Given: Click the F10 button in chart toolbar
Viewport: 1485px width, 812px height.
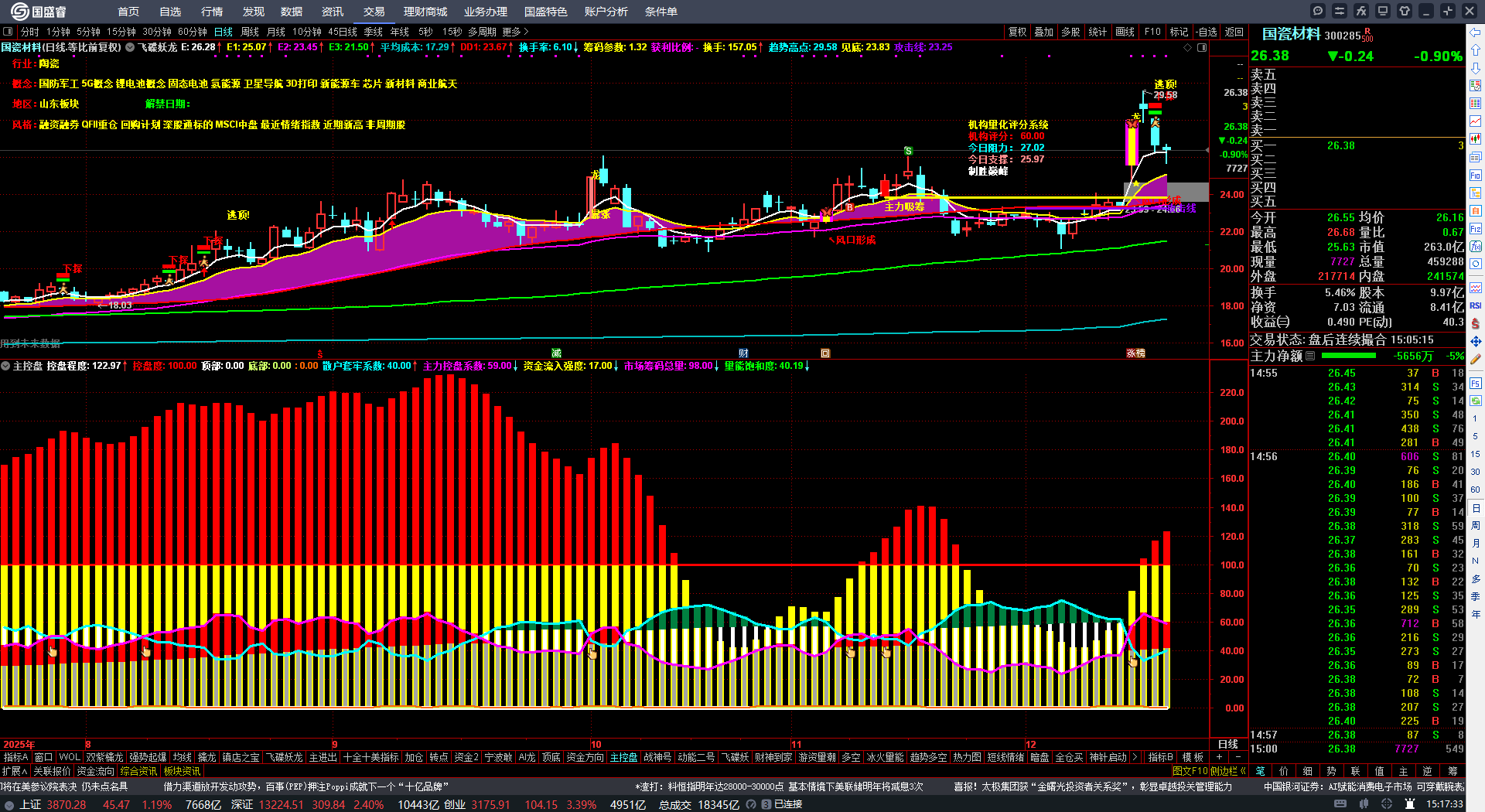Looking at the screenshot, I should point(1152,32).
